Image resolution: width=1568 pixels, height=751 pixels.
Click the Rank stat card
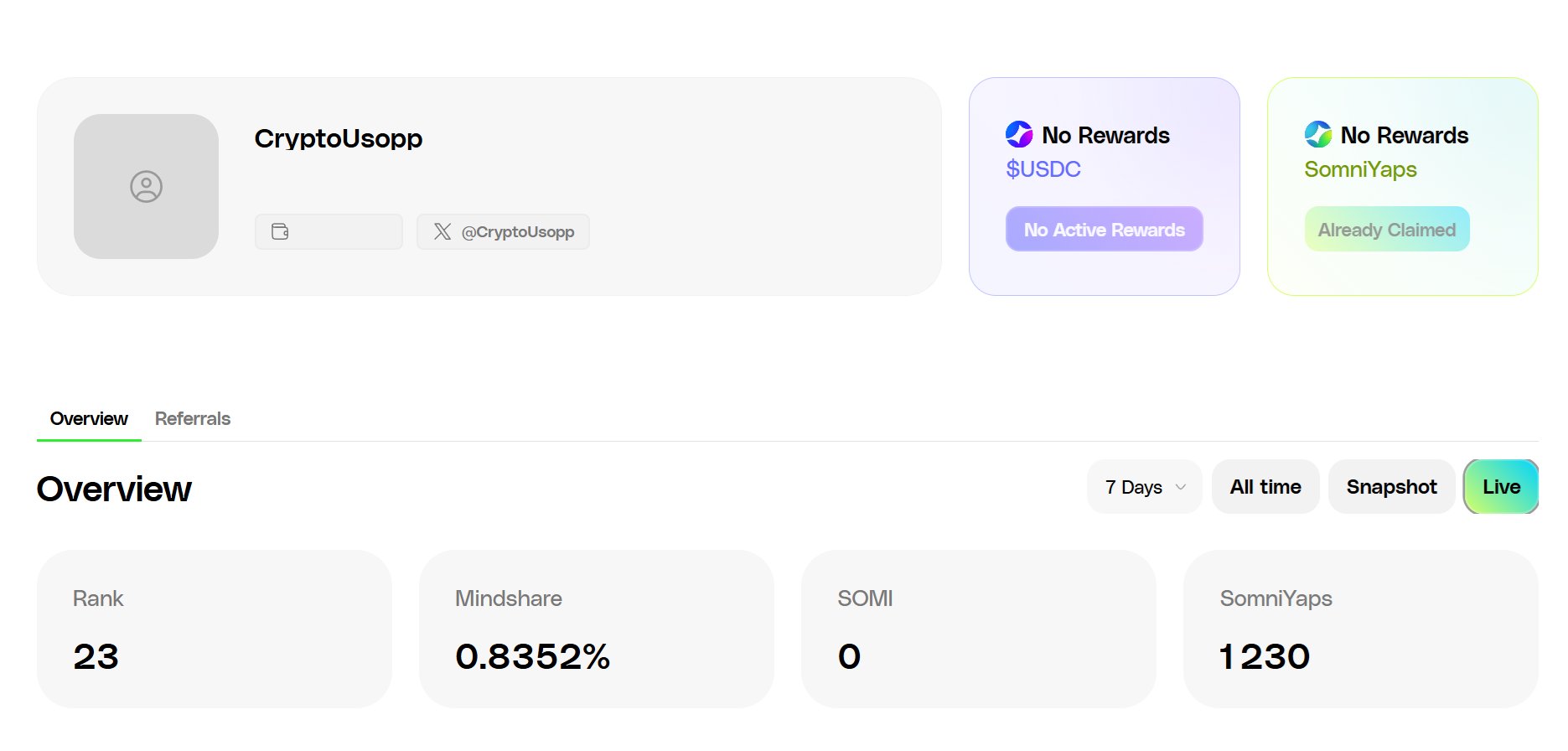click(x=214, y=629)
